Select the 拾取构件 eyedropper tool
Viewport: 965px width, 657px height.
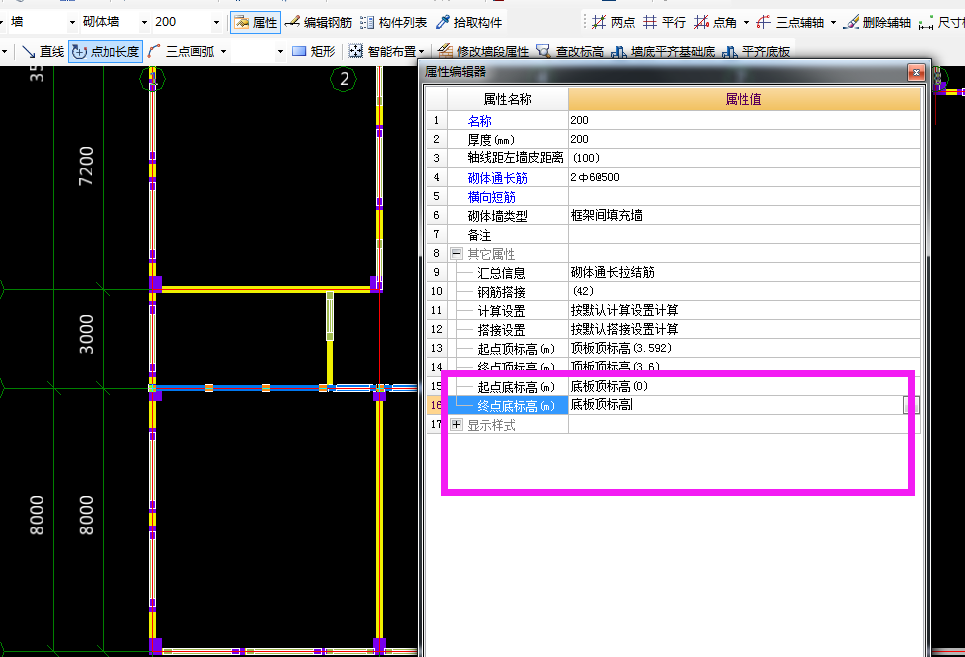[469, 23]
